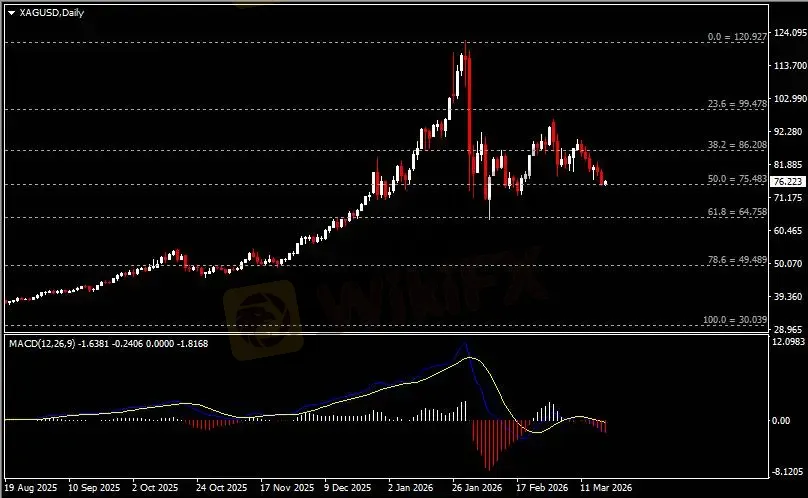Click 12.0983 on the MACD scale

(x=789, y=342)
